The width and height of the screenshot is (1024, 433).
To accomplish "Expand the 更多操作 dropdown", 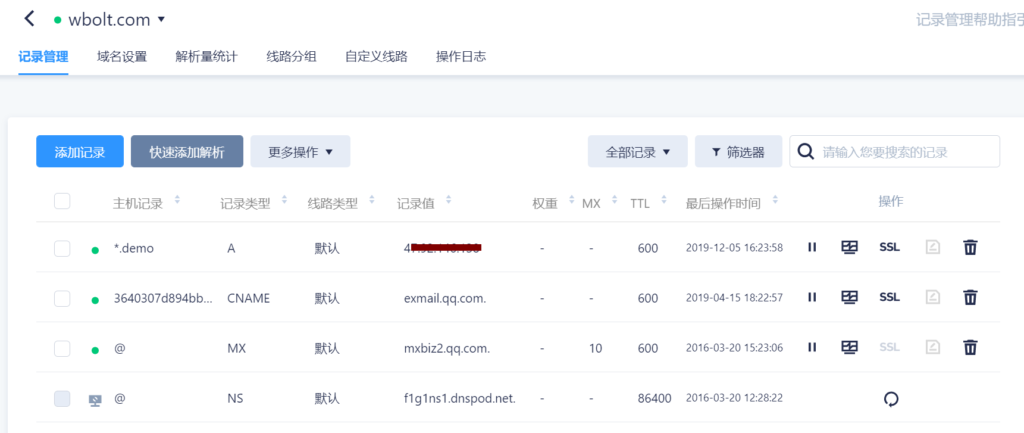I will [300, 152].
